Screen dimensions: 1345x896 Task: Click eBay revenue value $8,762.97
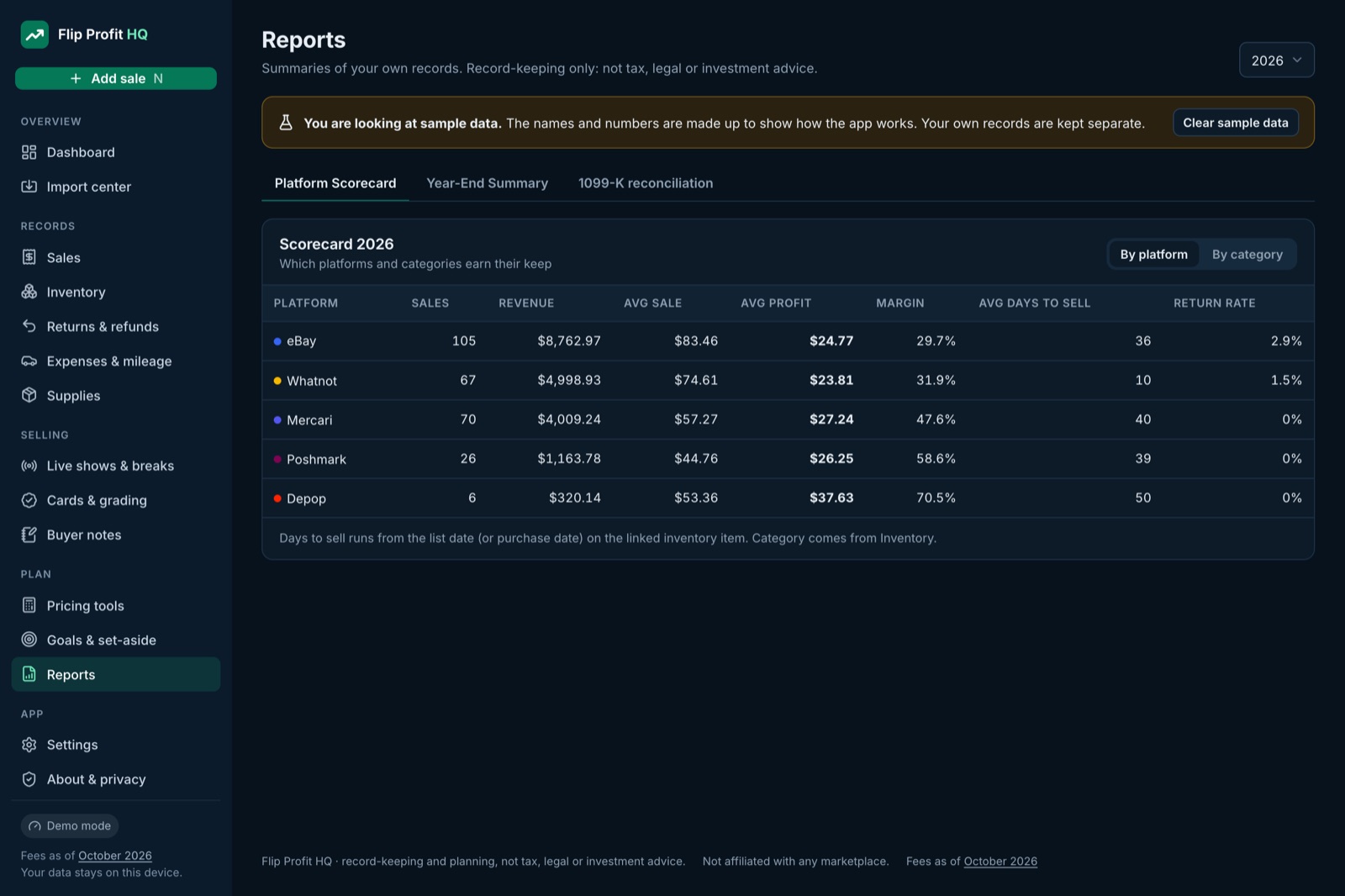pos(569,340)
